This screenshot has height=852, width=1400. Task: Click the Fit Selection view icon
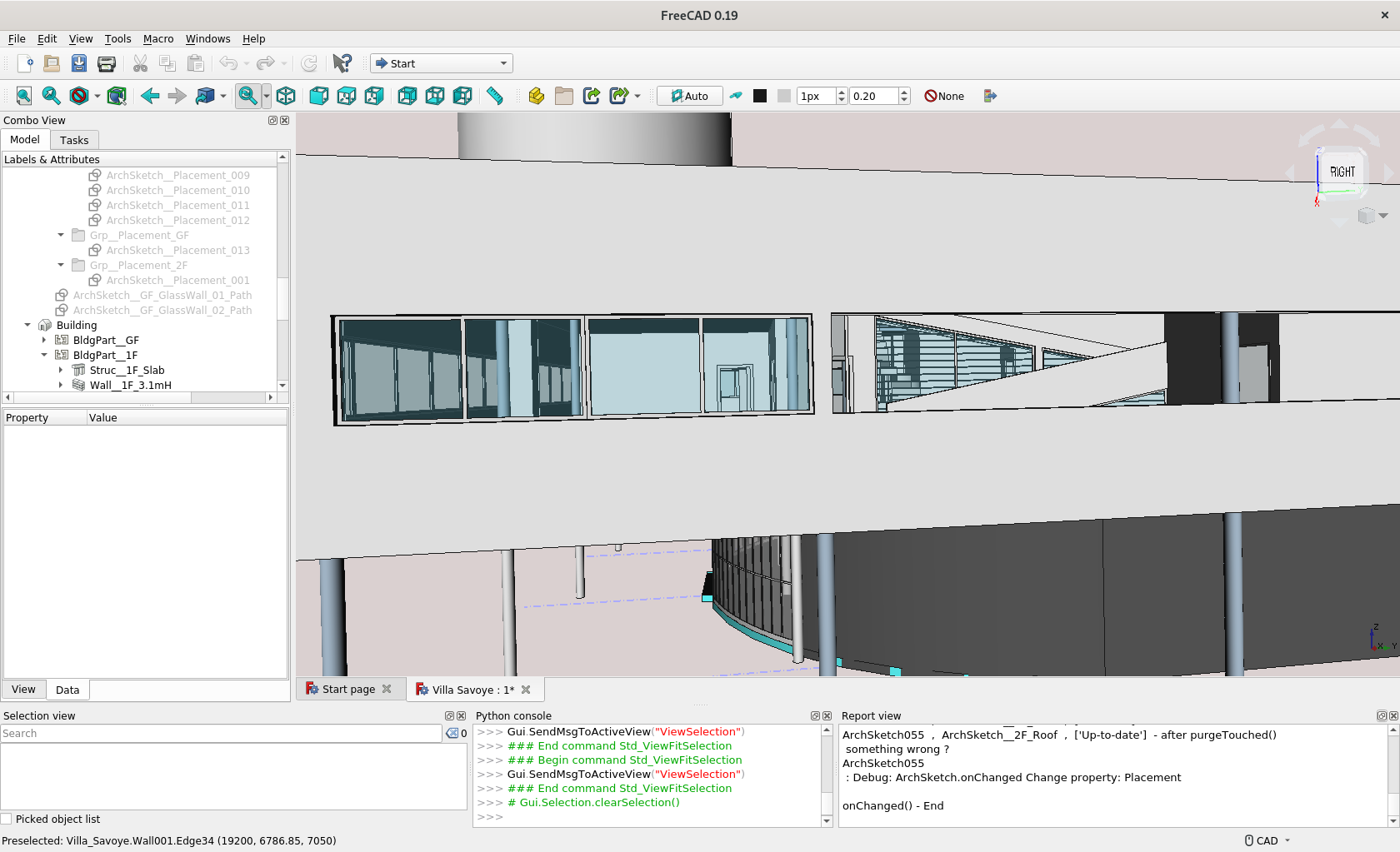[x=52, y=96]
